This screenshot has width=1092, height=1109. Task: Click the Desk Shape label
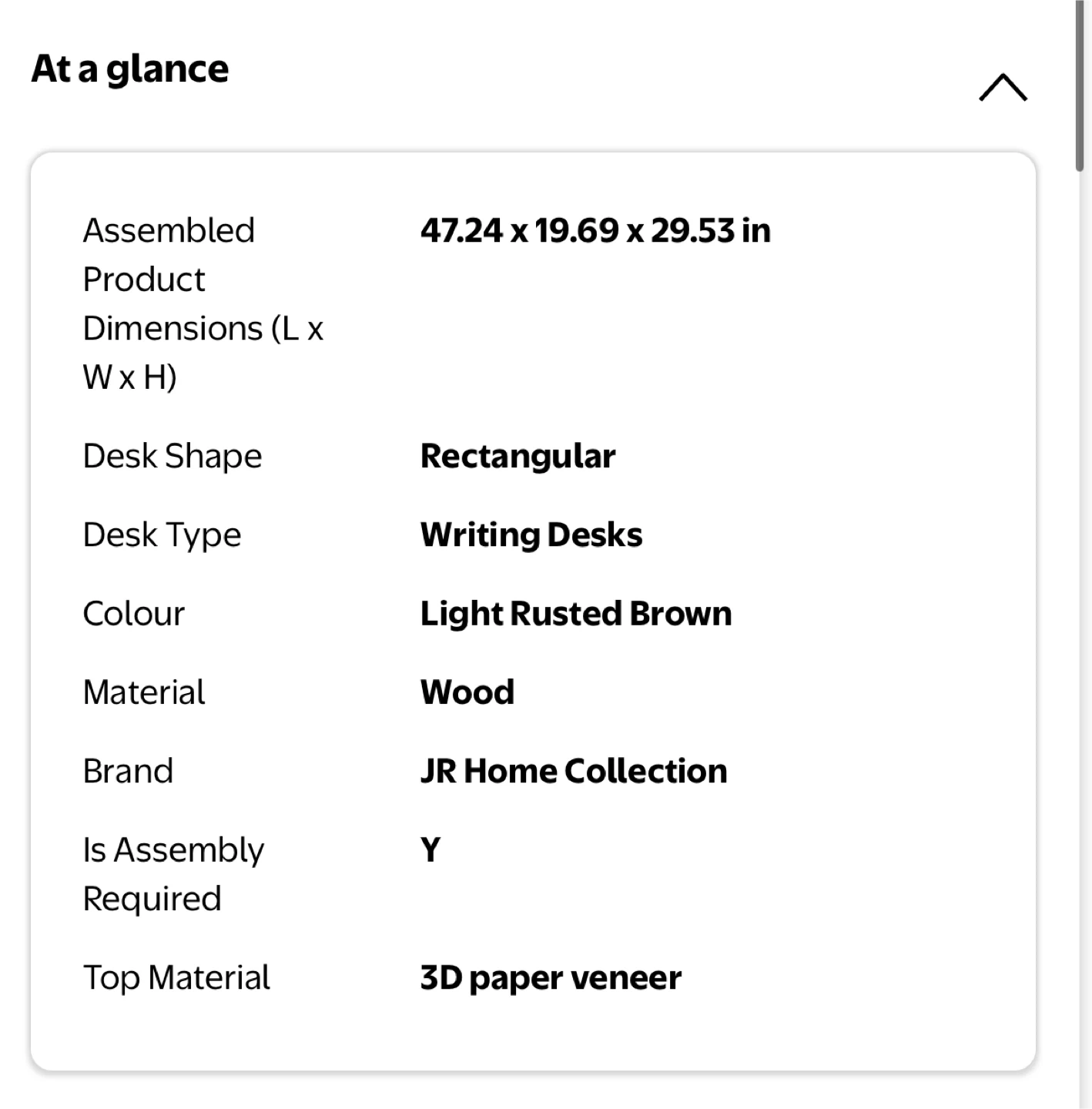[x=173, y=456]
